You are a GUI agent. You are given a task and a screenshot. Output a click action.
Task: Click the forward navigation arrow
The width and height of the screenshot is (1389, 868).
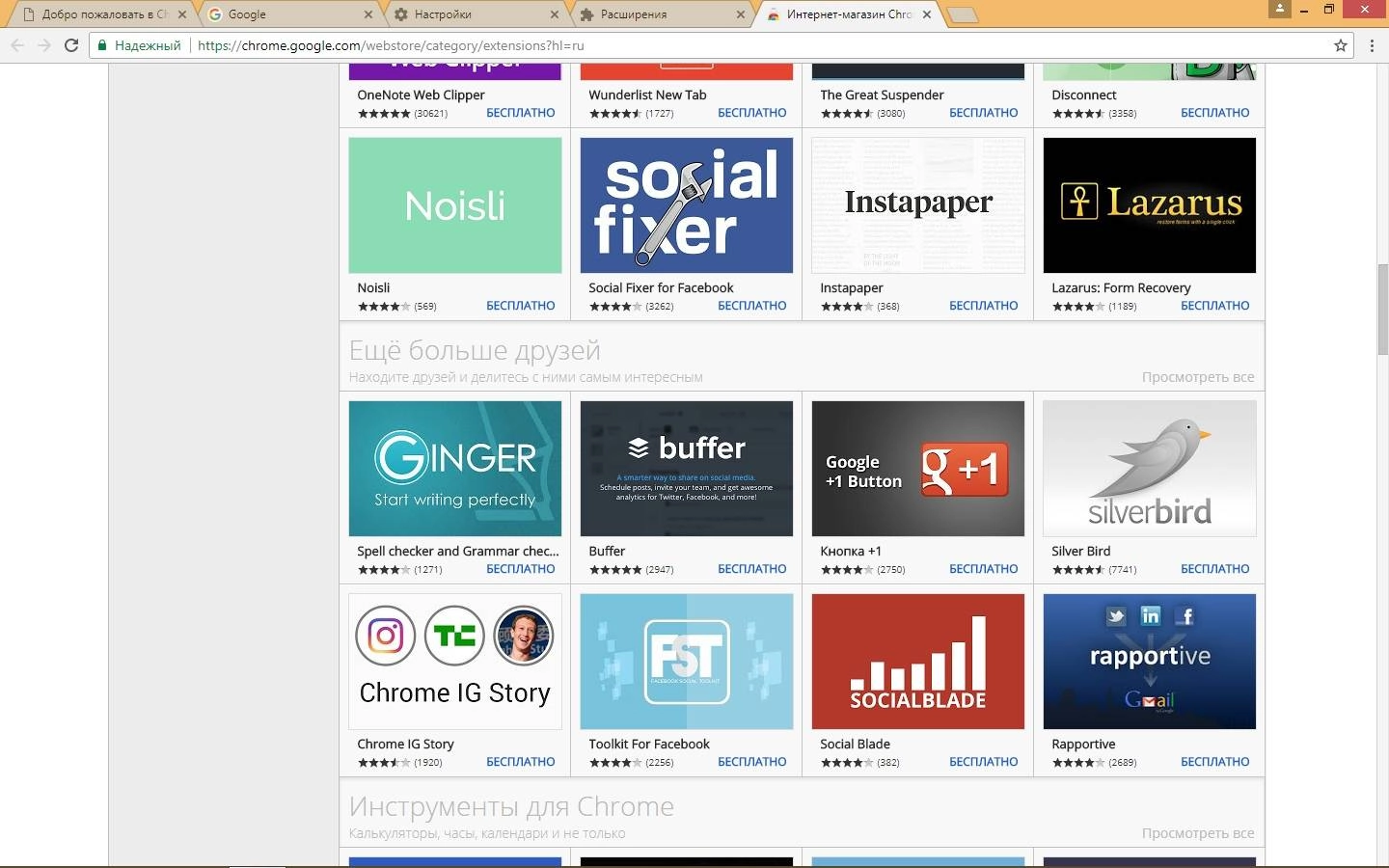pos(44,45)
